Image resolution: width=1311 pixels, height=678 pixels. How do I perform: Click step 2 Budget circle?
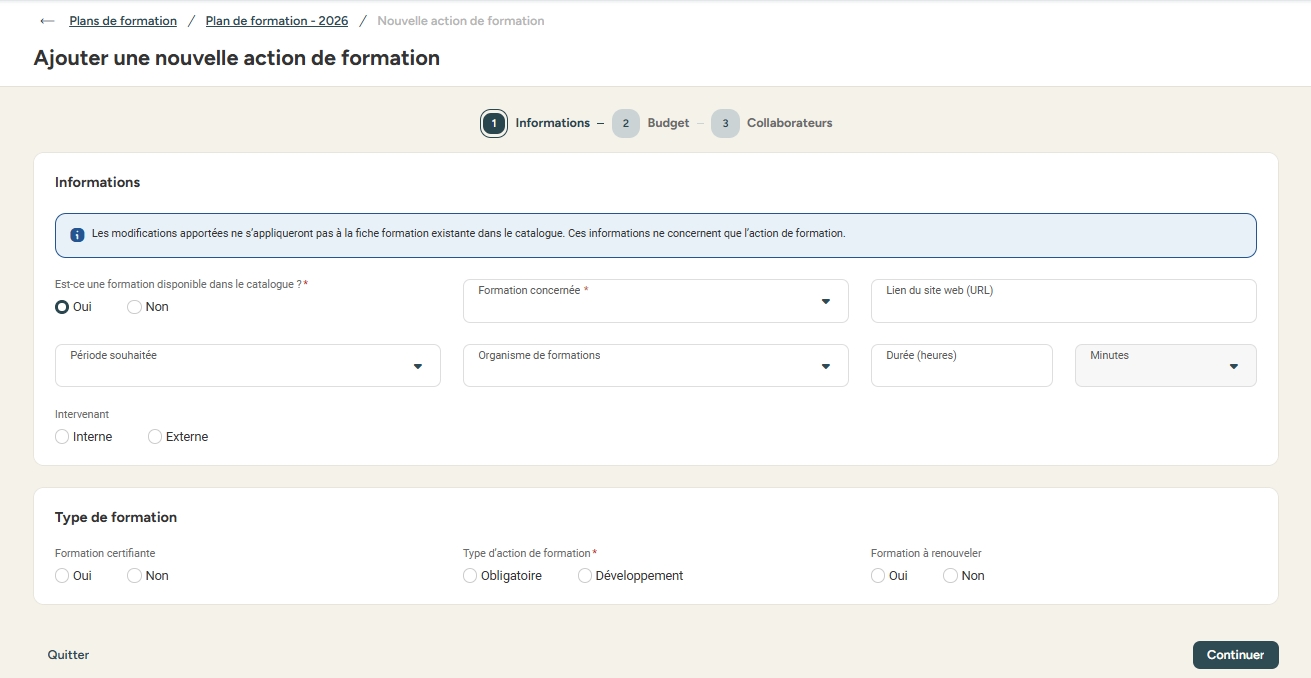[626, 124]
